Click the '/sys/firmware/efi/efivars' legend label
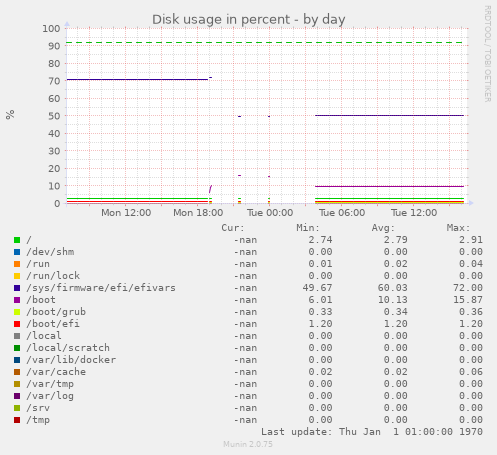This screenshot has width=497, height=455. click(x=101, y=288)
